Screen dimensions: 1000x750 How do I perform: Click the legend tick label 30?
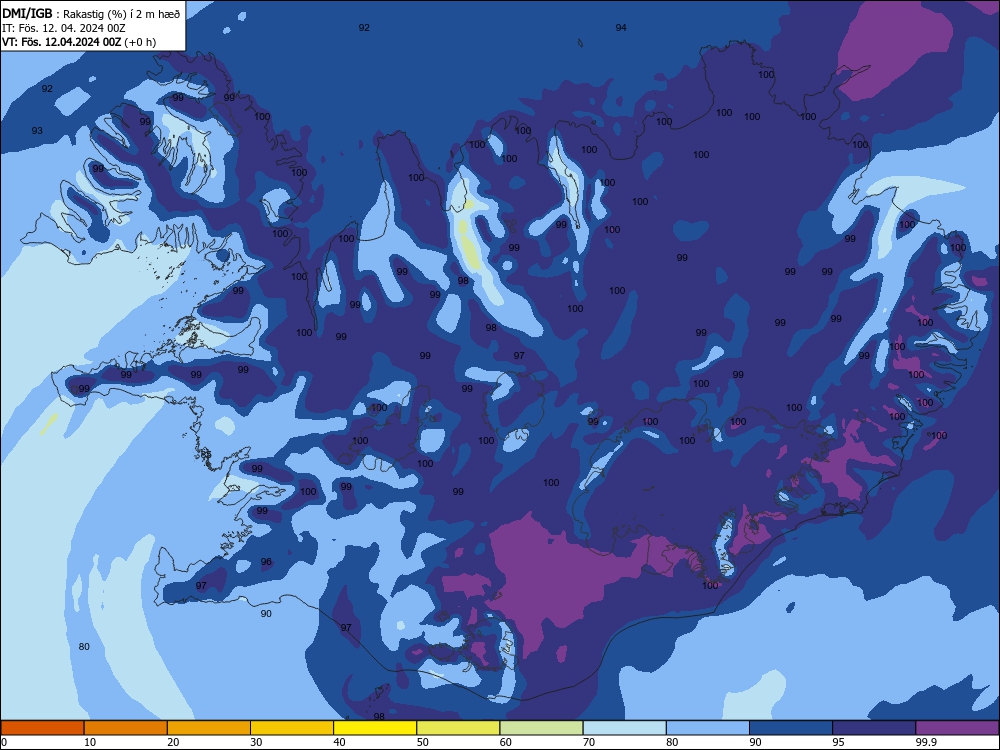256,742
